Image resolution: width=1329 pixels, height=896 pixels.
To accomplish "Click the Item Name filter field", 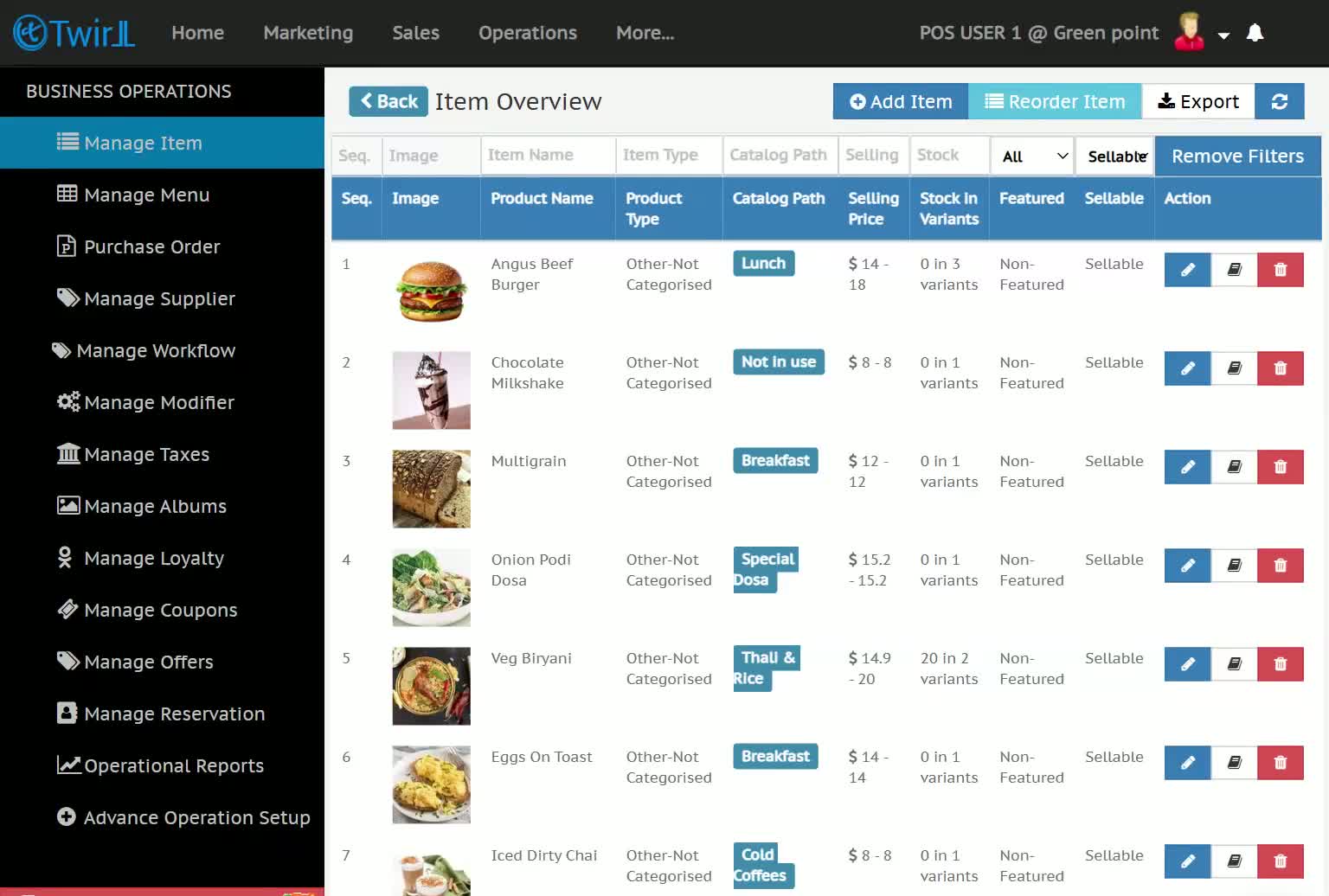I will pos(547,156).
